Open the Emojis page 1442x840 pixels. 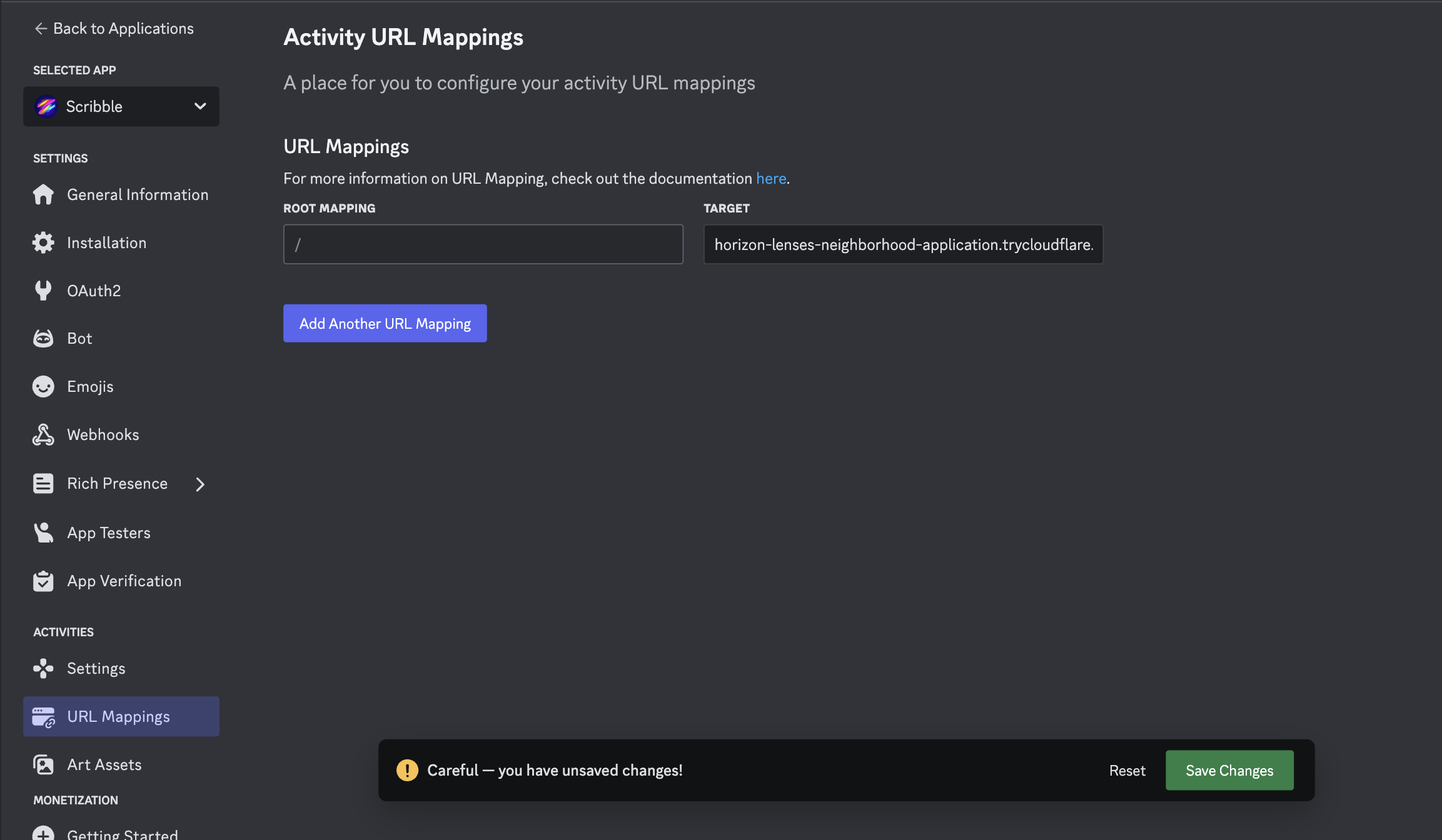click(x=121, y=386)
